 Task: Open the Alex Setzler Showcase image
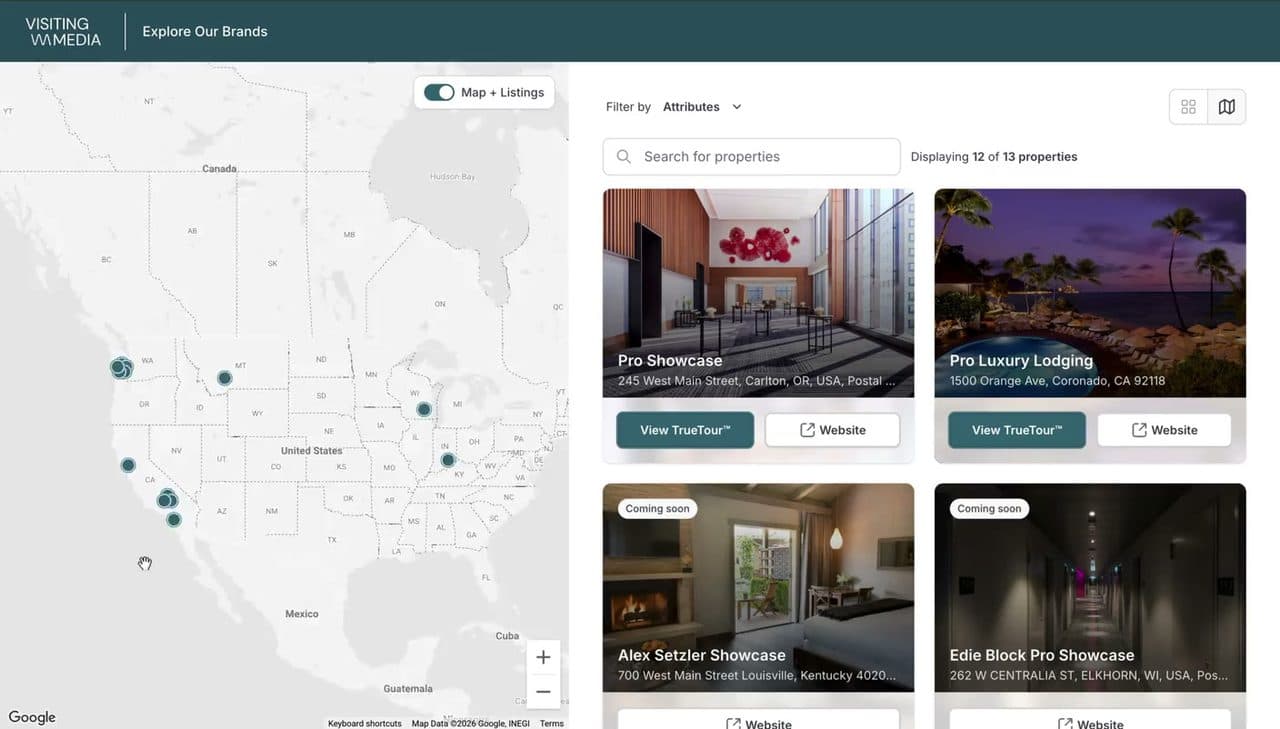click(758, 587)
